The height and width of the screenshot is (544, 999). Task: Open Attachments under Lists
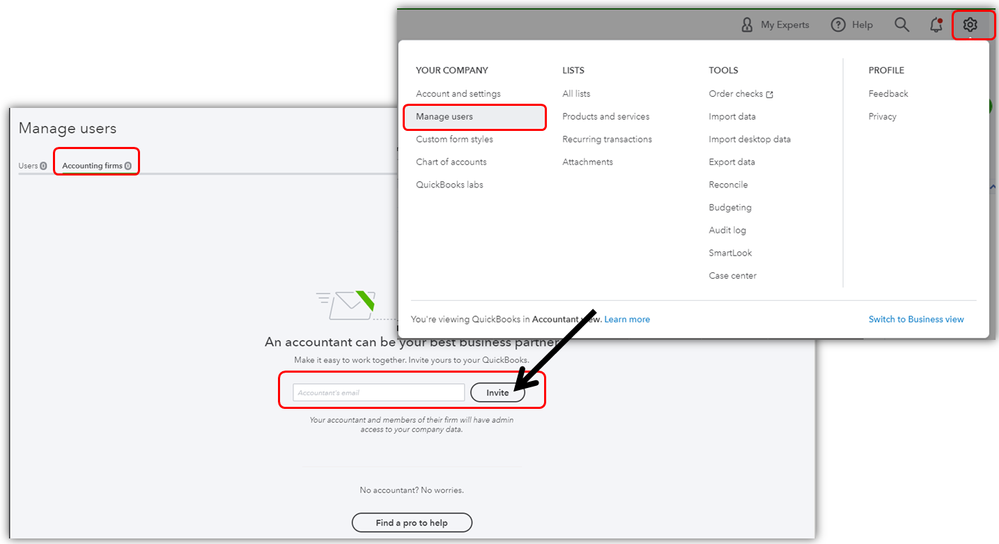coord(587,162)
